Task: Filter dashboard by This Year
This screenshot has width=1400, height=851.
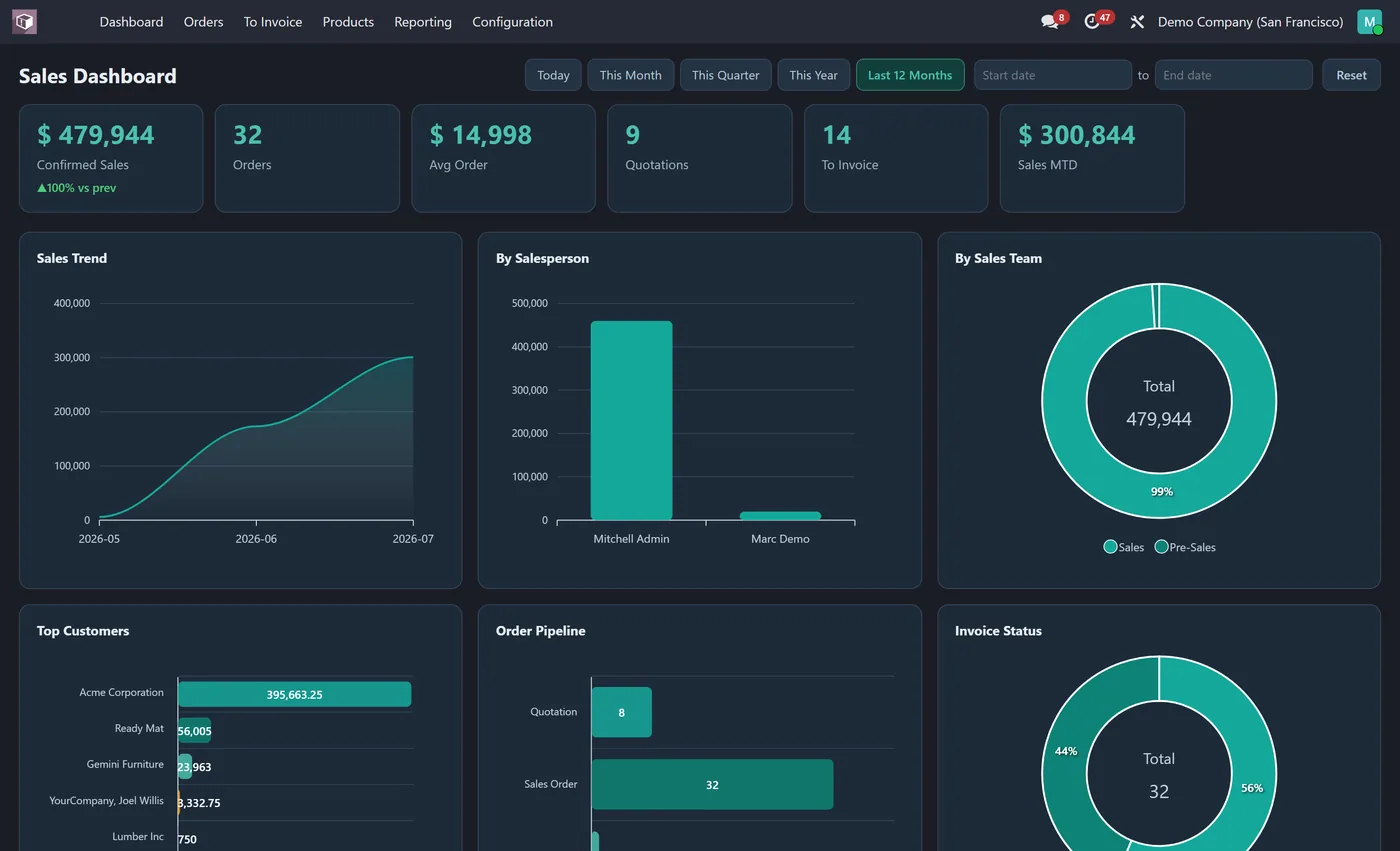Action: [813, 75]
